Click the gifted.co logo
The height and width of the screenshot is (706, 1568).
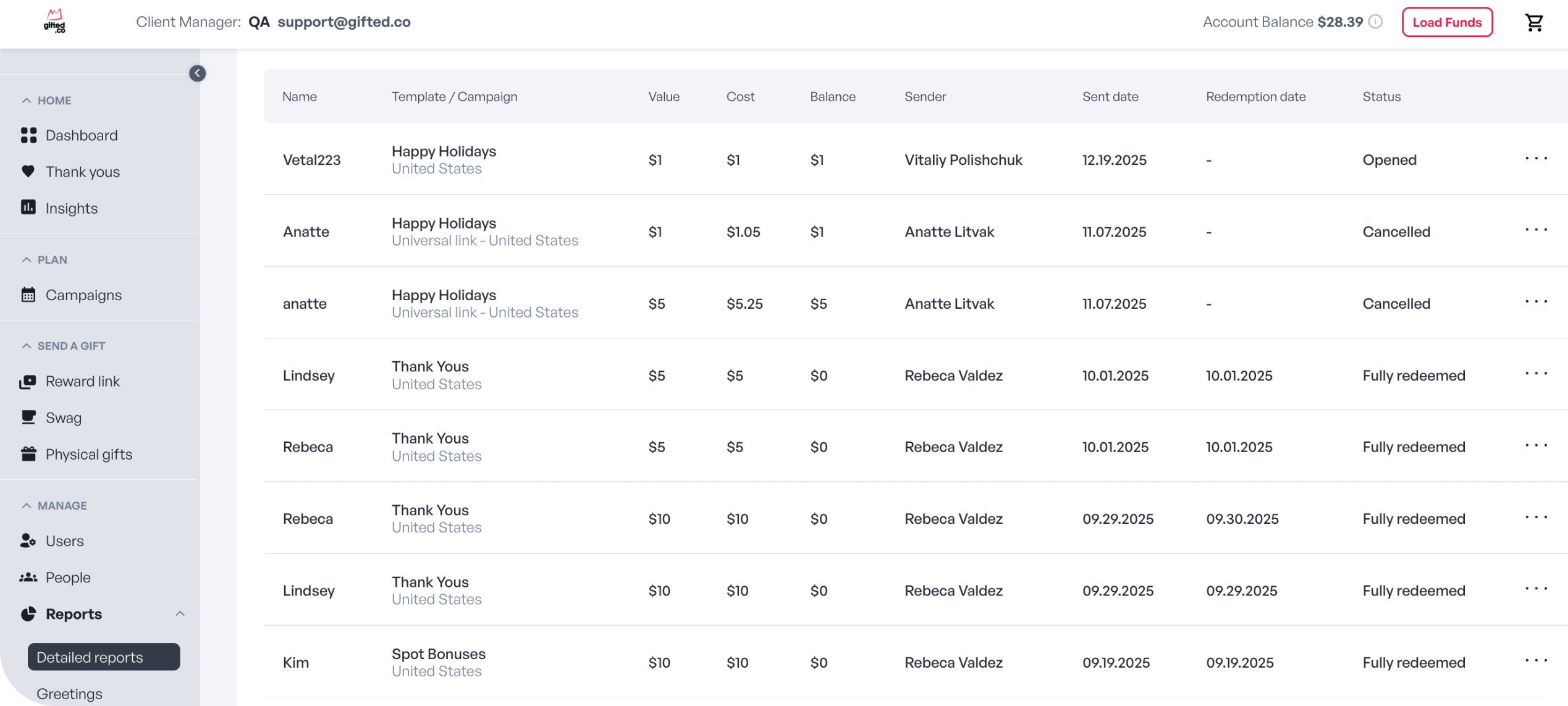click(x=54, y=22)
